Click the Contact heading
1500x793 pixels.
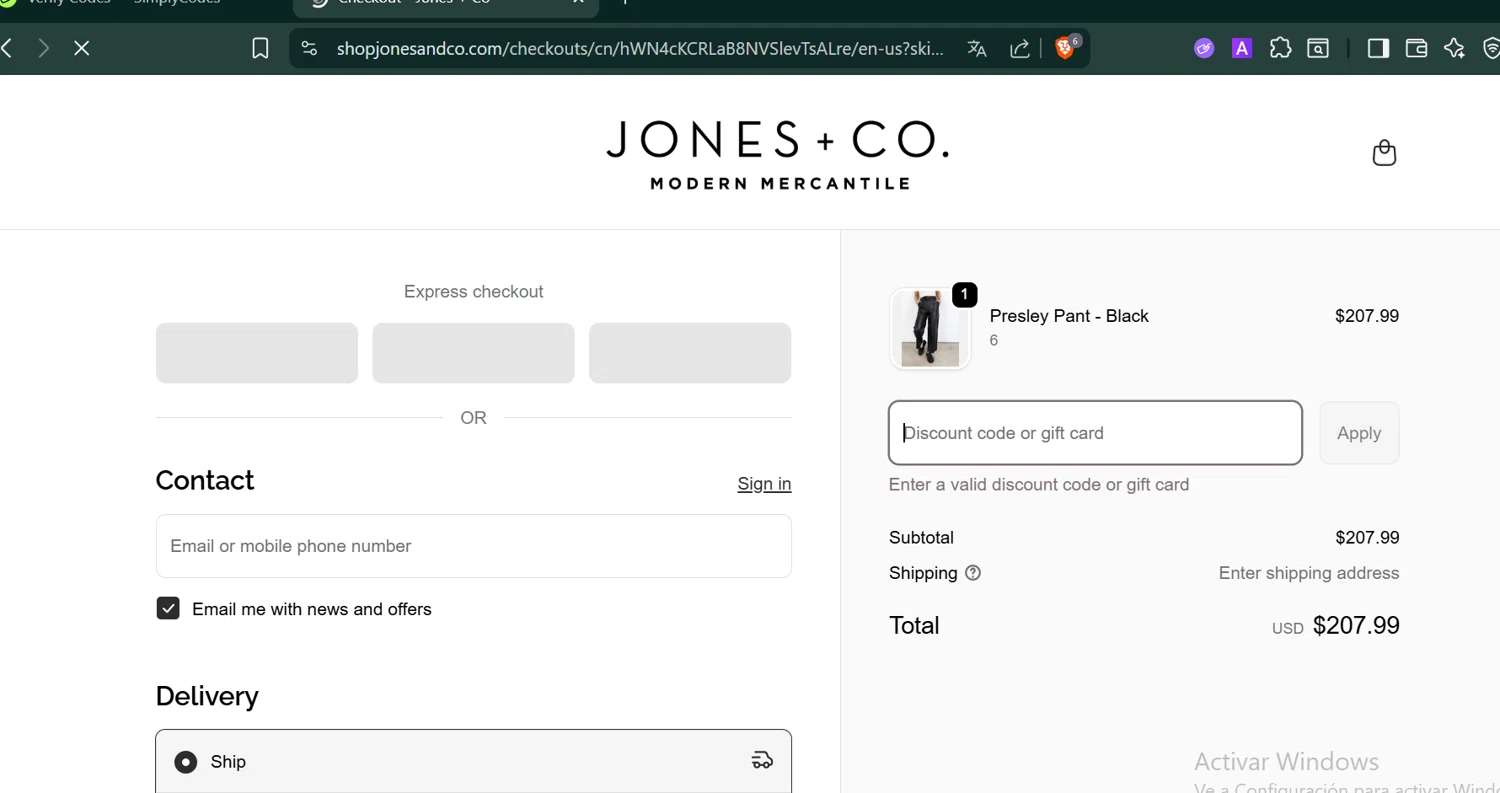point(205,481)
